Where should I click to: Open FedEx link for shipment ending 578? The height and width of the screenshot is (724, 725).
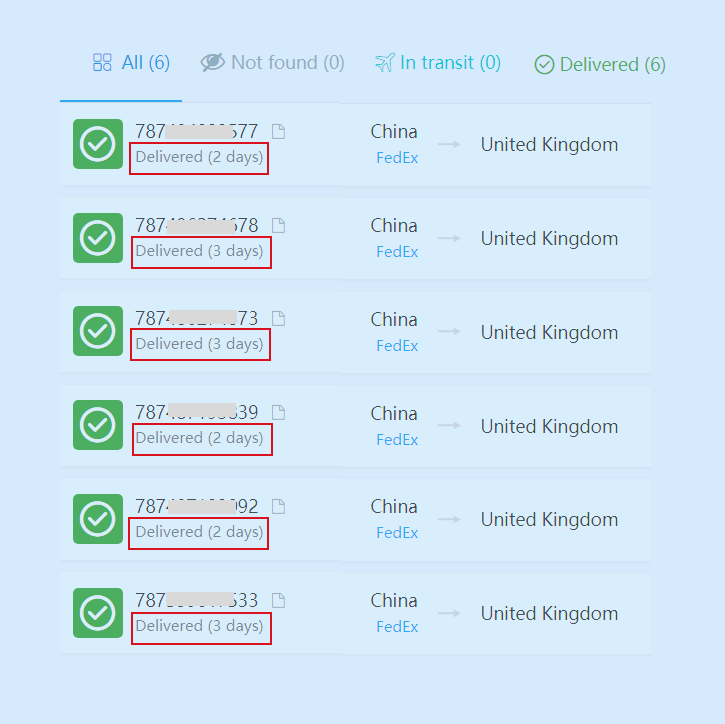pyautogui.click(x=397, y=252)
